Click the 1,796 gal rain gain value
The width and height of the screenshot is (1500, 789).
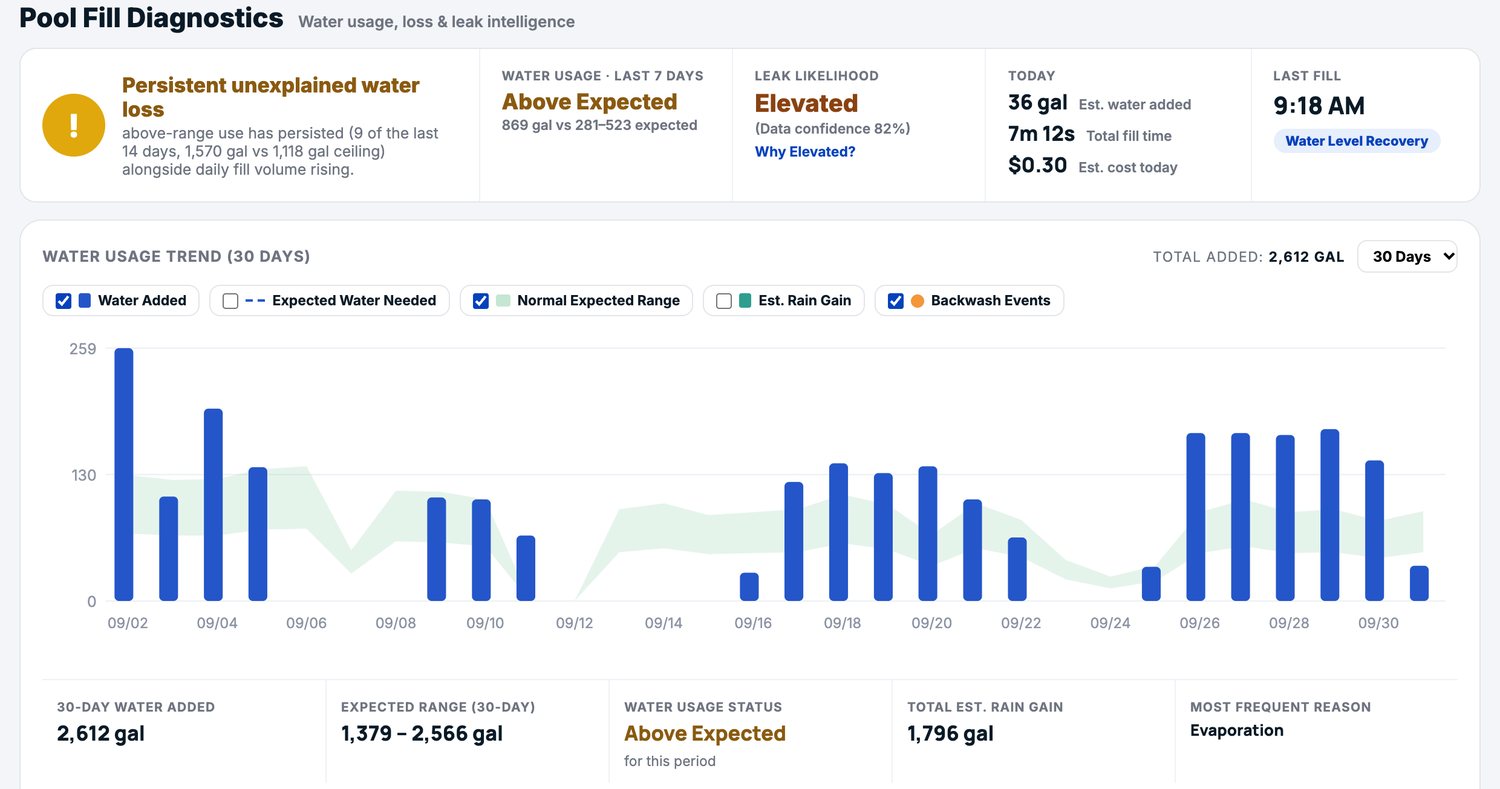click(951, 734)
